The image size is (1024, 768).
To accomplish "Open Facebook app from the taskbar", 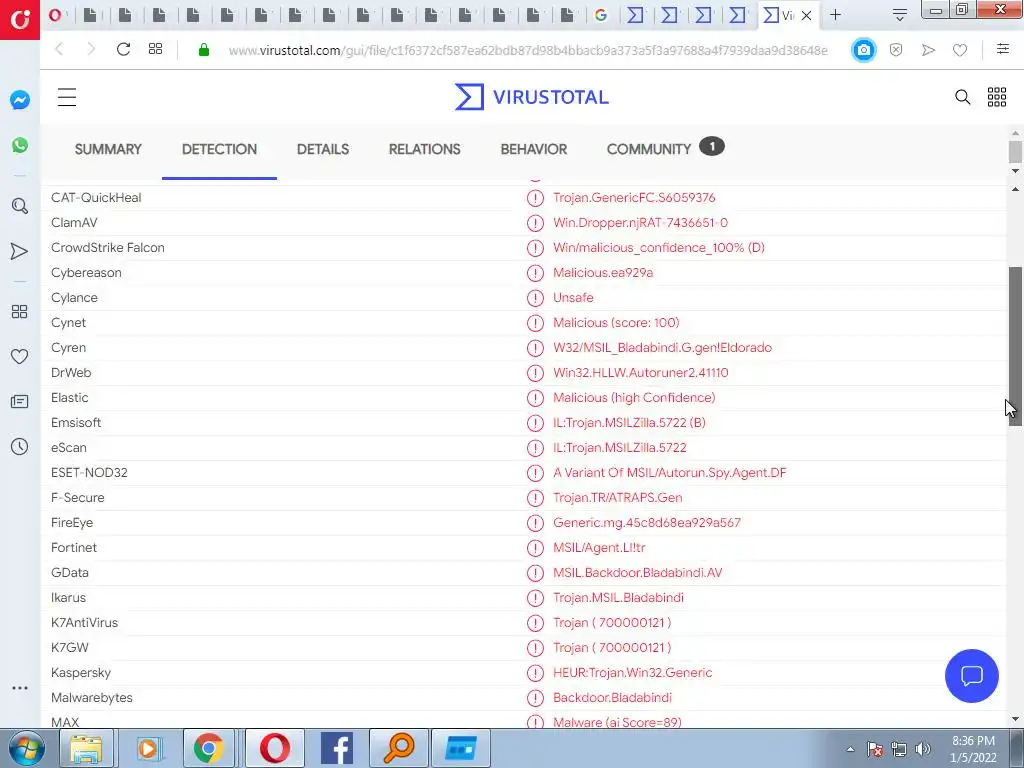I will pos(337,748).
